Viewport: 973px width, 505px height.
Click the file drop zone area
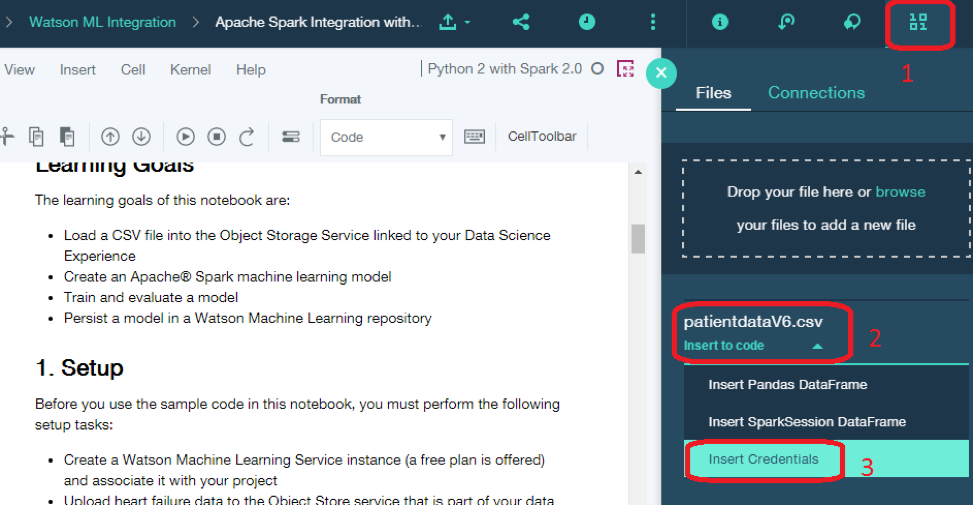pos(826,208)
